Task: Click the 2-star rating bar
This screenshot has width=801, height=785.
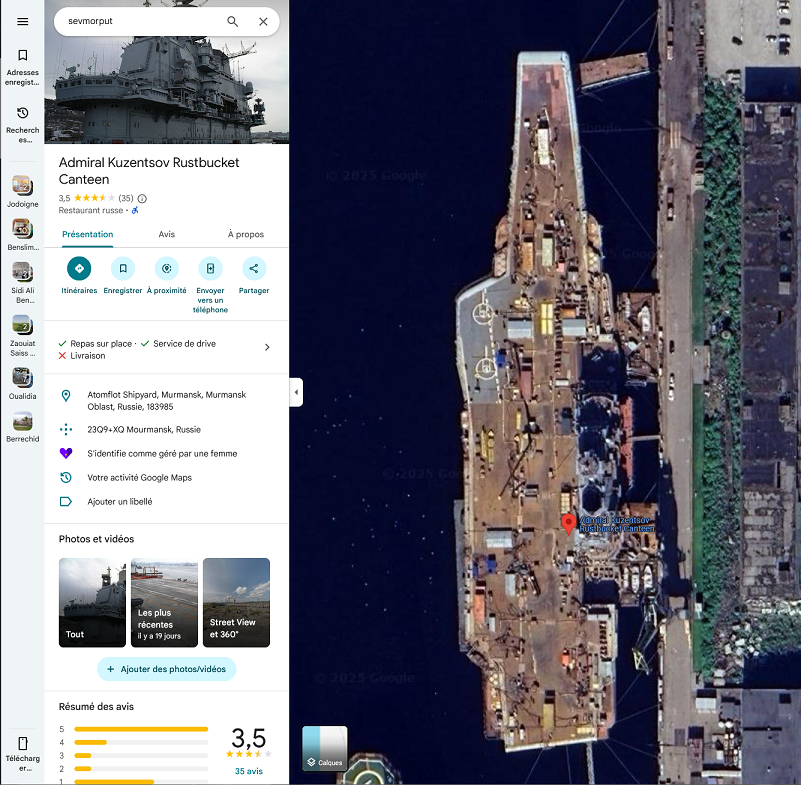Action: (141, 769)
